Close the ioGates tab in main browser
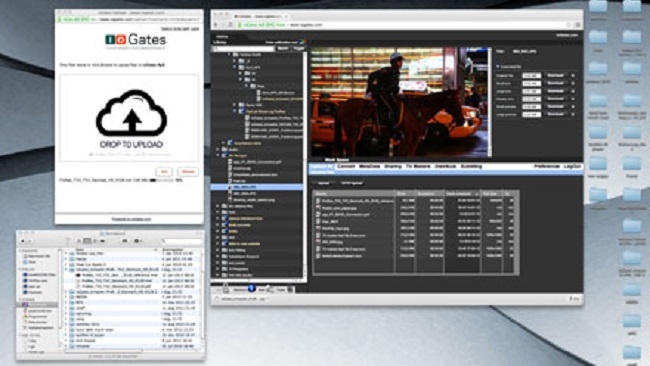Image resolution: width=650 pixels, height=366 pixels. point(286,16)
